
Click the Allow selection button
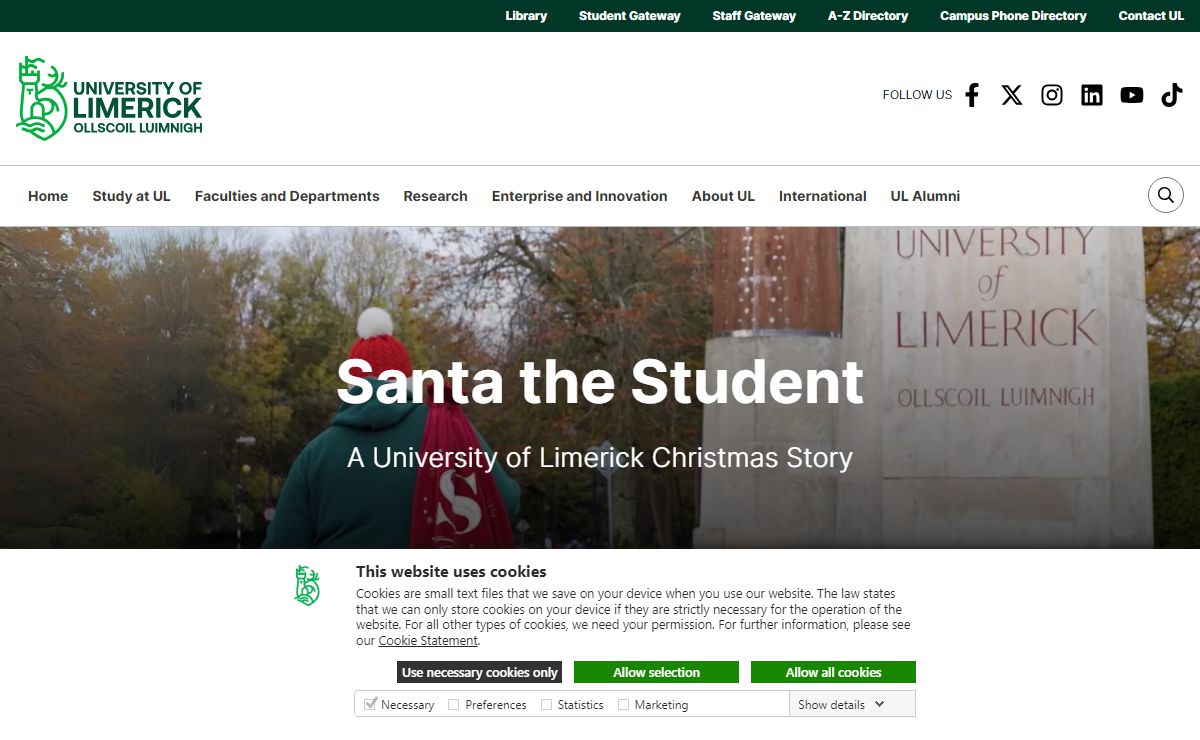click(656, 672)
